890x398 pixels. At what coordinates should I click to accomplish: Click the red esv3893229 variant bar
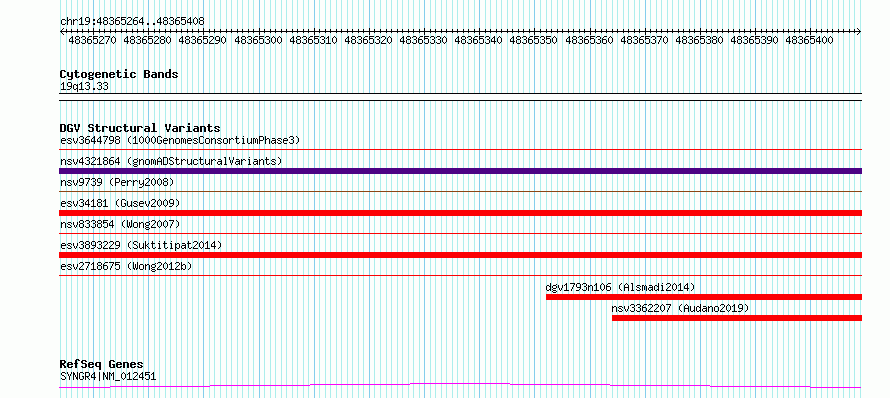click(460, 255)
